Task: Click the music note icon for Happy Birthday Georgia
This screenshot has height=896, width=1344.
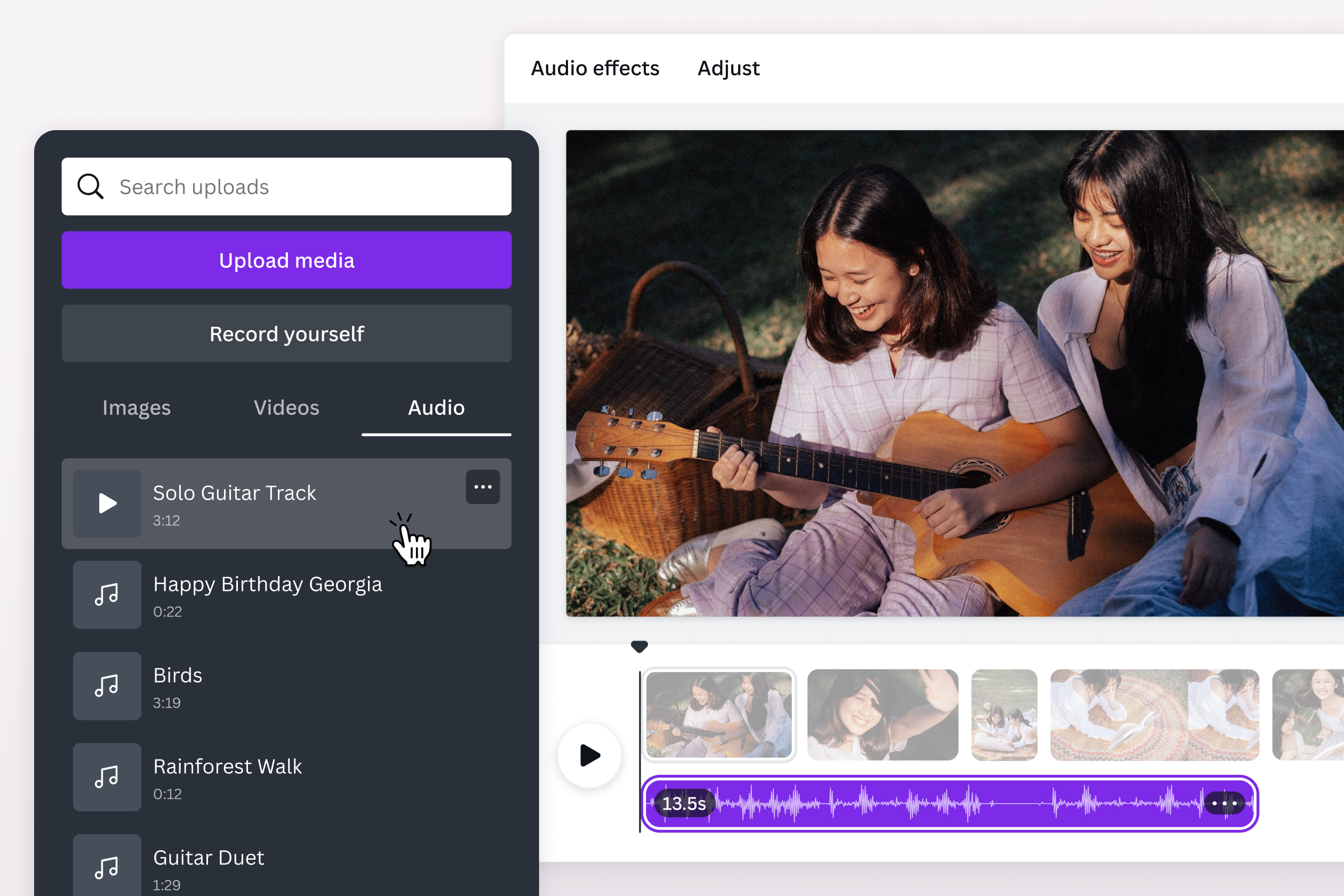Action: click(x=107, y=593)
